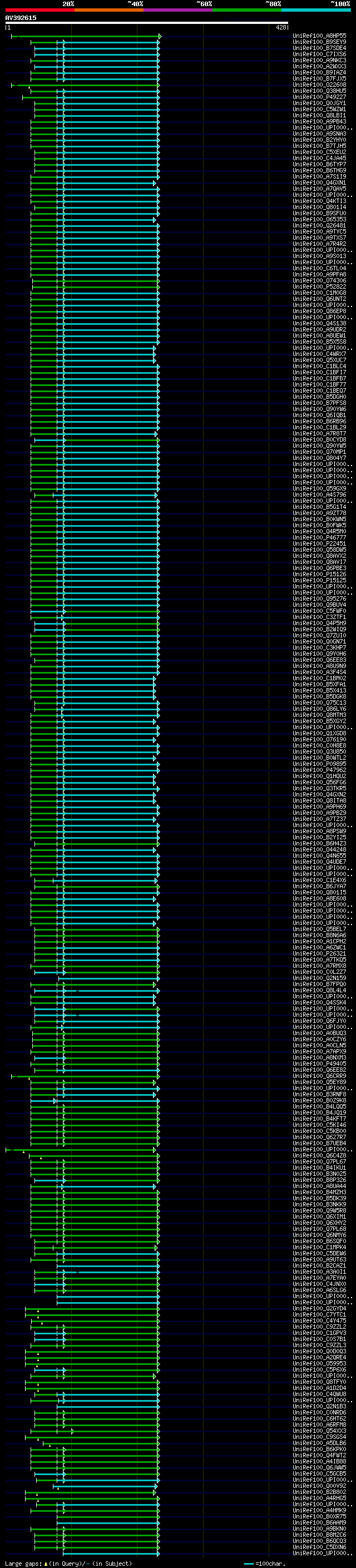Pick the UniRef100_Q801I4 row label

(319, 207)
